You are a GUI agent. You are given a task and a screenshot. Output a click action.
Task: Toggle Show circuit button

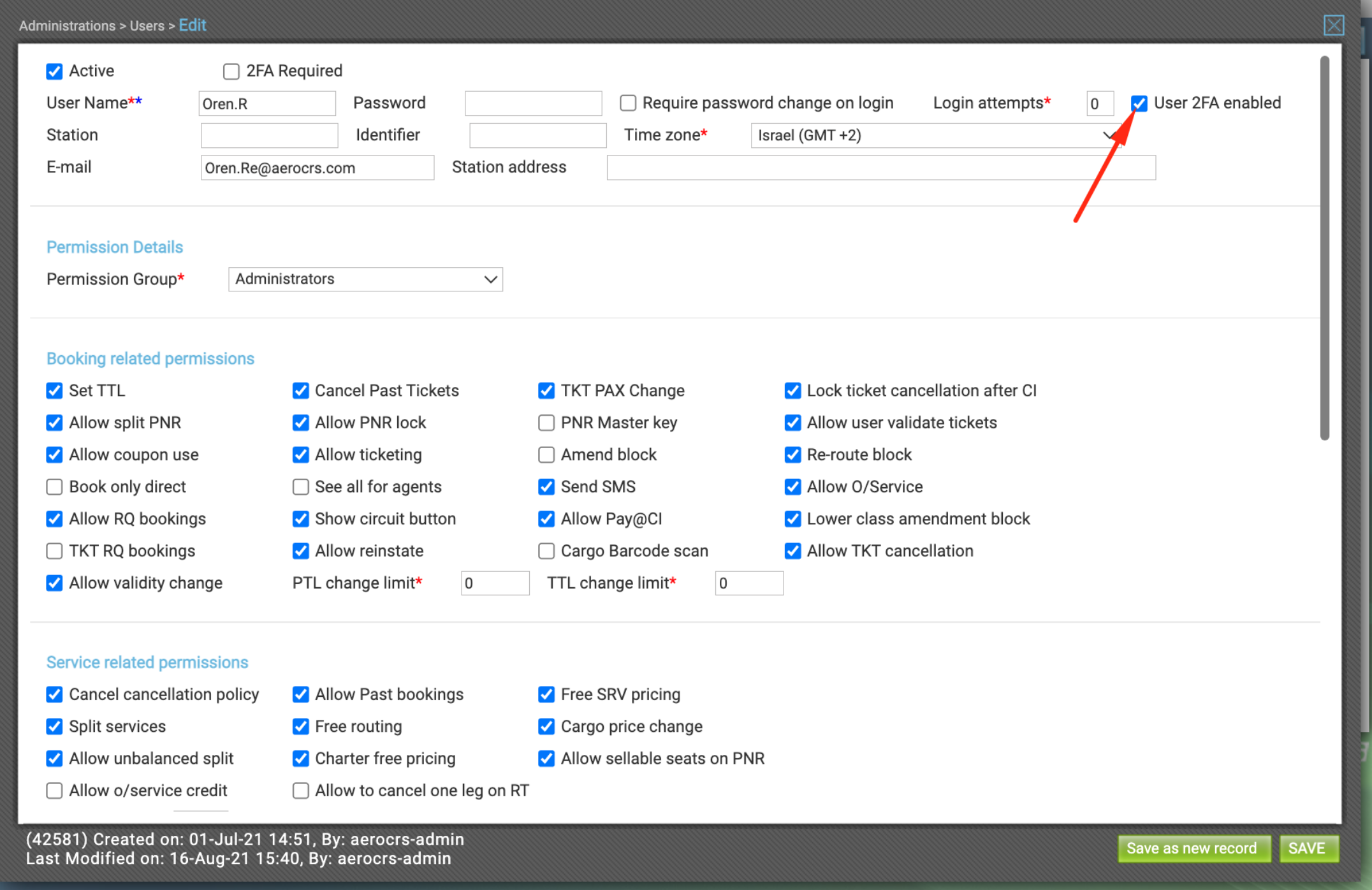[x=301, y=519]
